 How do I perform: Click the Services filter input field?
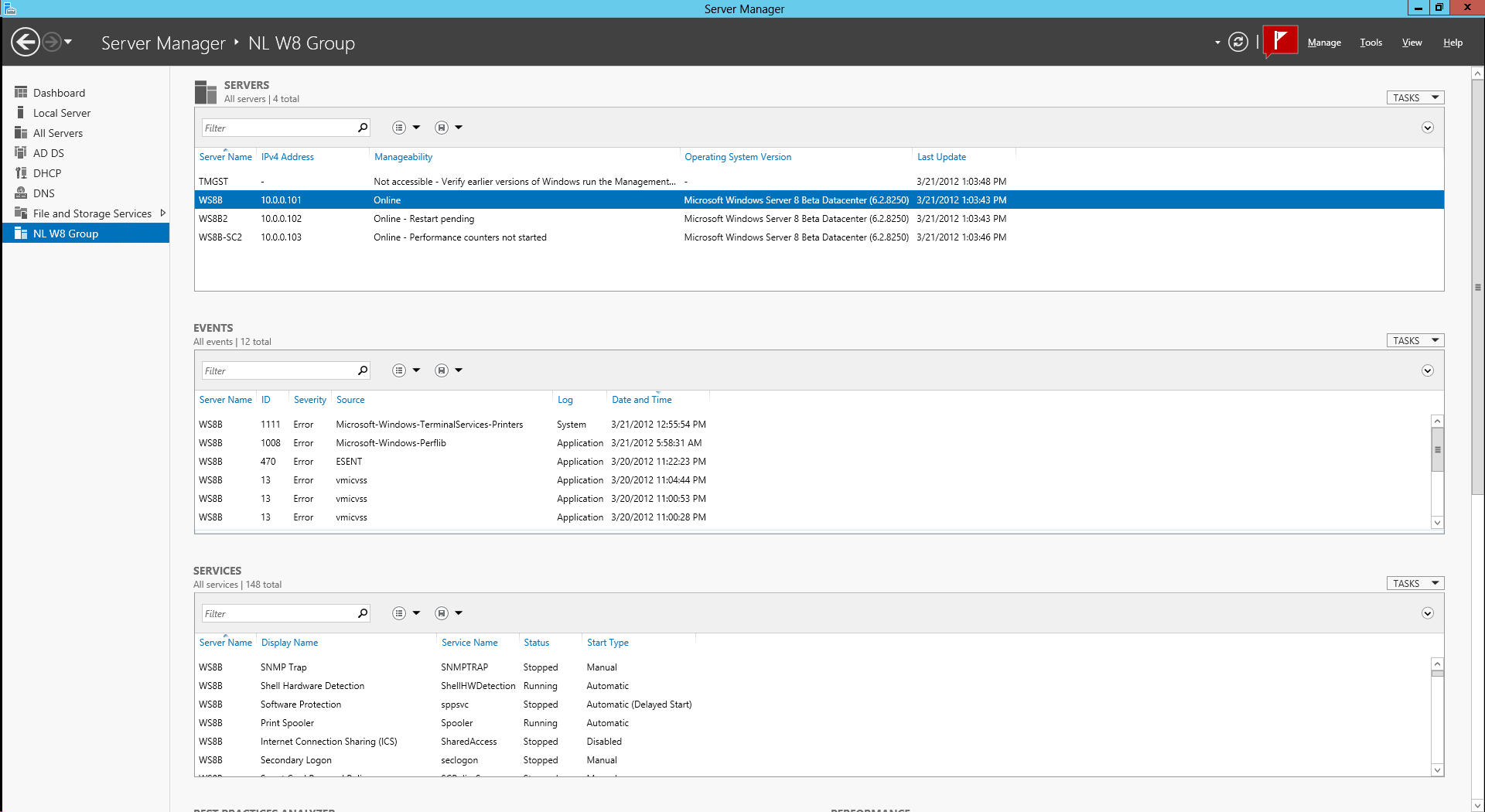click(x=278, y=613)
